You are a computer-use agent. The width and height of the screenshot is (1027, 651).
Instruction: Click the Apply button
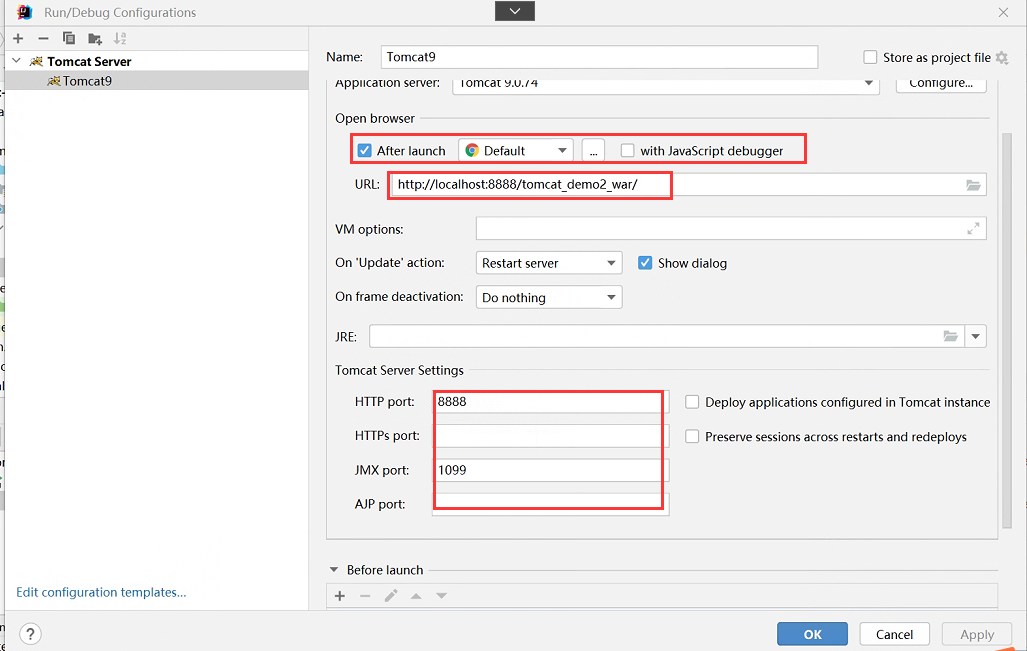977,634
